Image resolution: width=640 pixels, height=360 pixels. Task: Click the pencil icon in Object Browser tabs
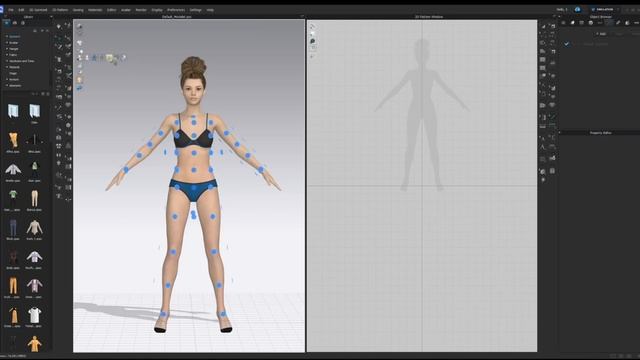click(618, 23)
